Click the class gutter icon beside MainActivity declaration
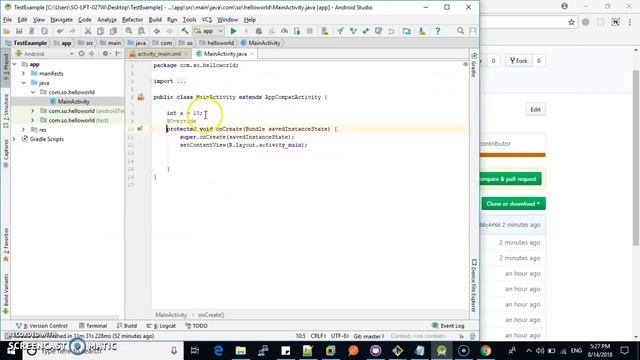This screenshot has height=360, width=640. (x=141, y=97)
